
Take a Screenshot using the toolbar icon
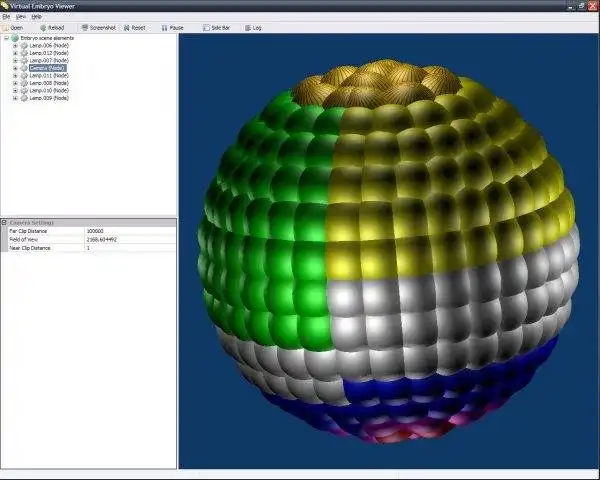85,28
